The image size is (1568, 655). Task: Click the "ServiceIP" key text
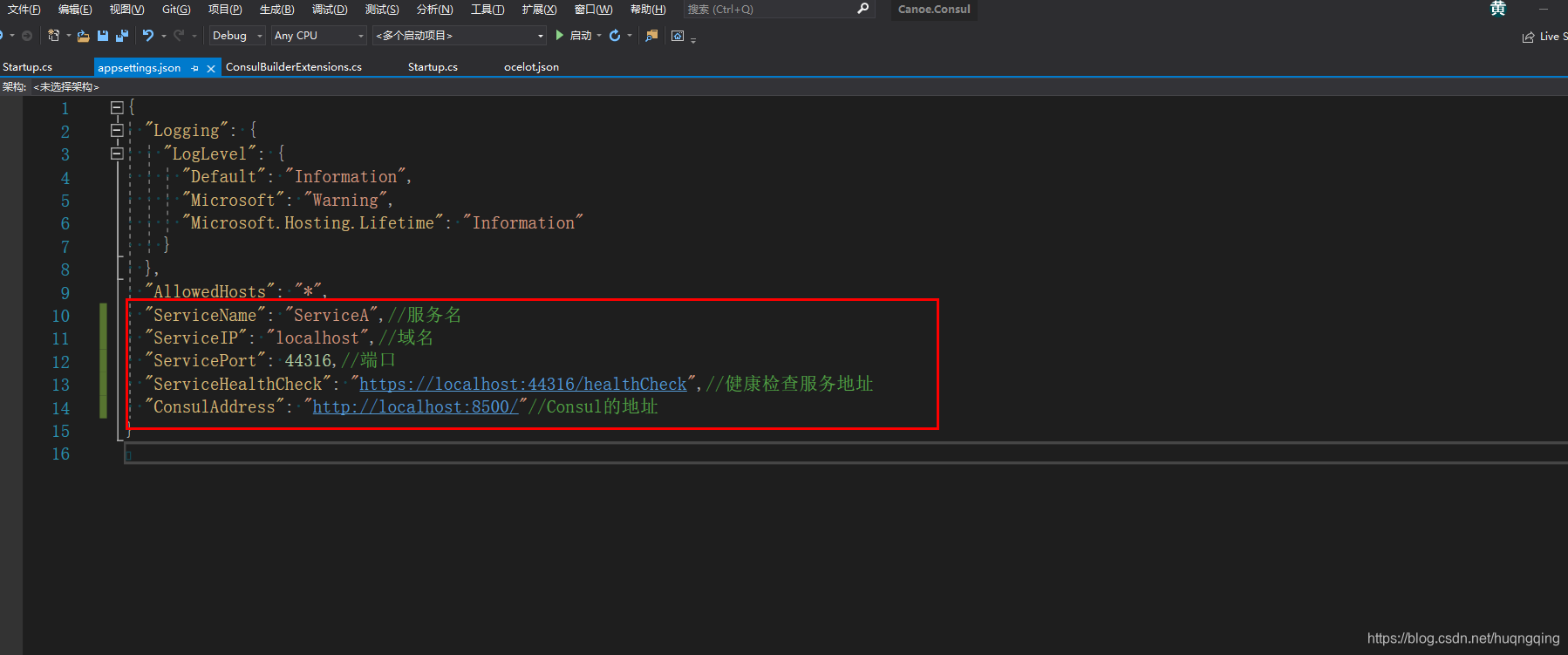click(195, 338)
